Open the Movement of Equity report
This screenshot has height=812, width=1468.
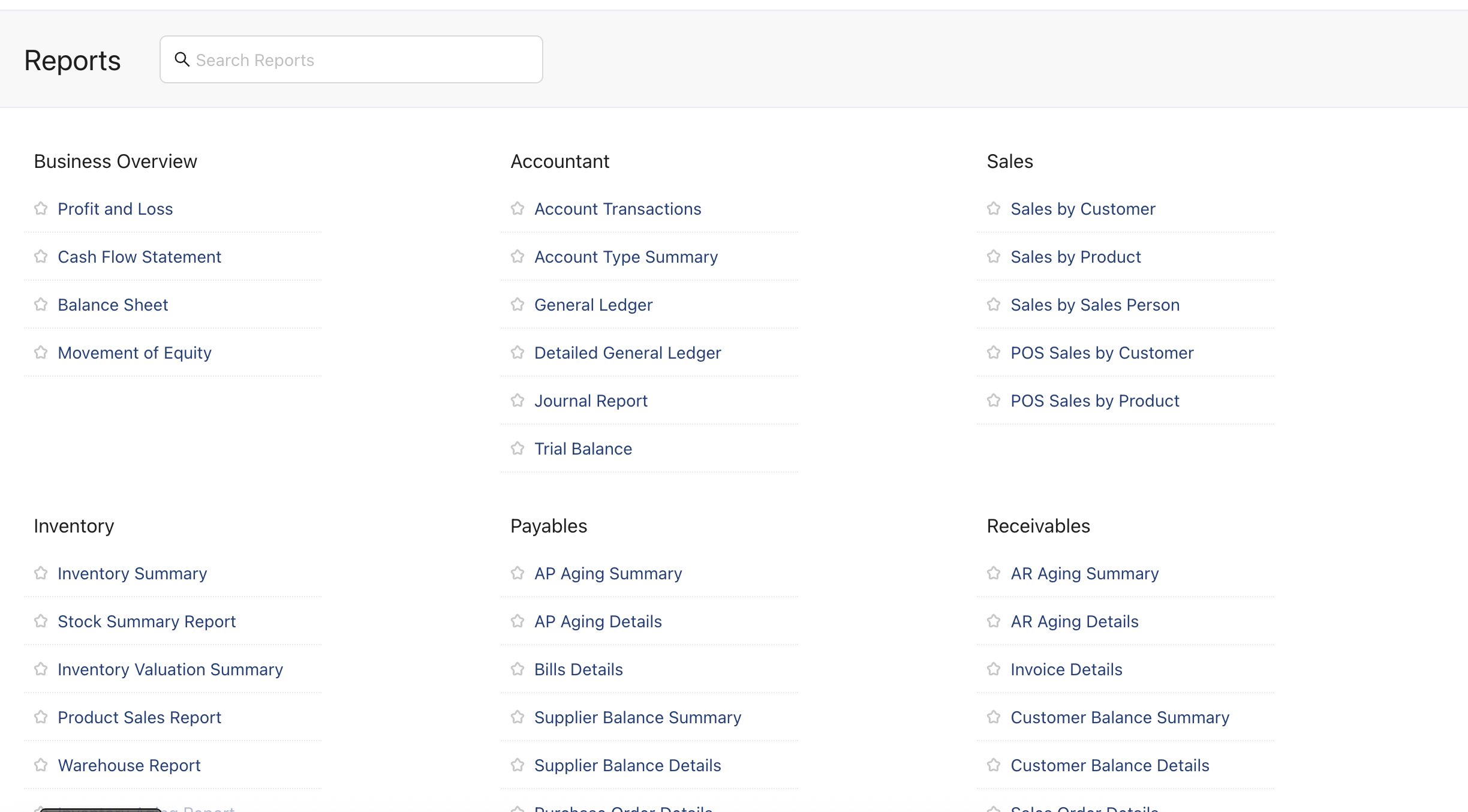click(134, 352)
